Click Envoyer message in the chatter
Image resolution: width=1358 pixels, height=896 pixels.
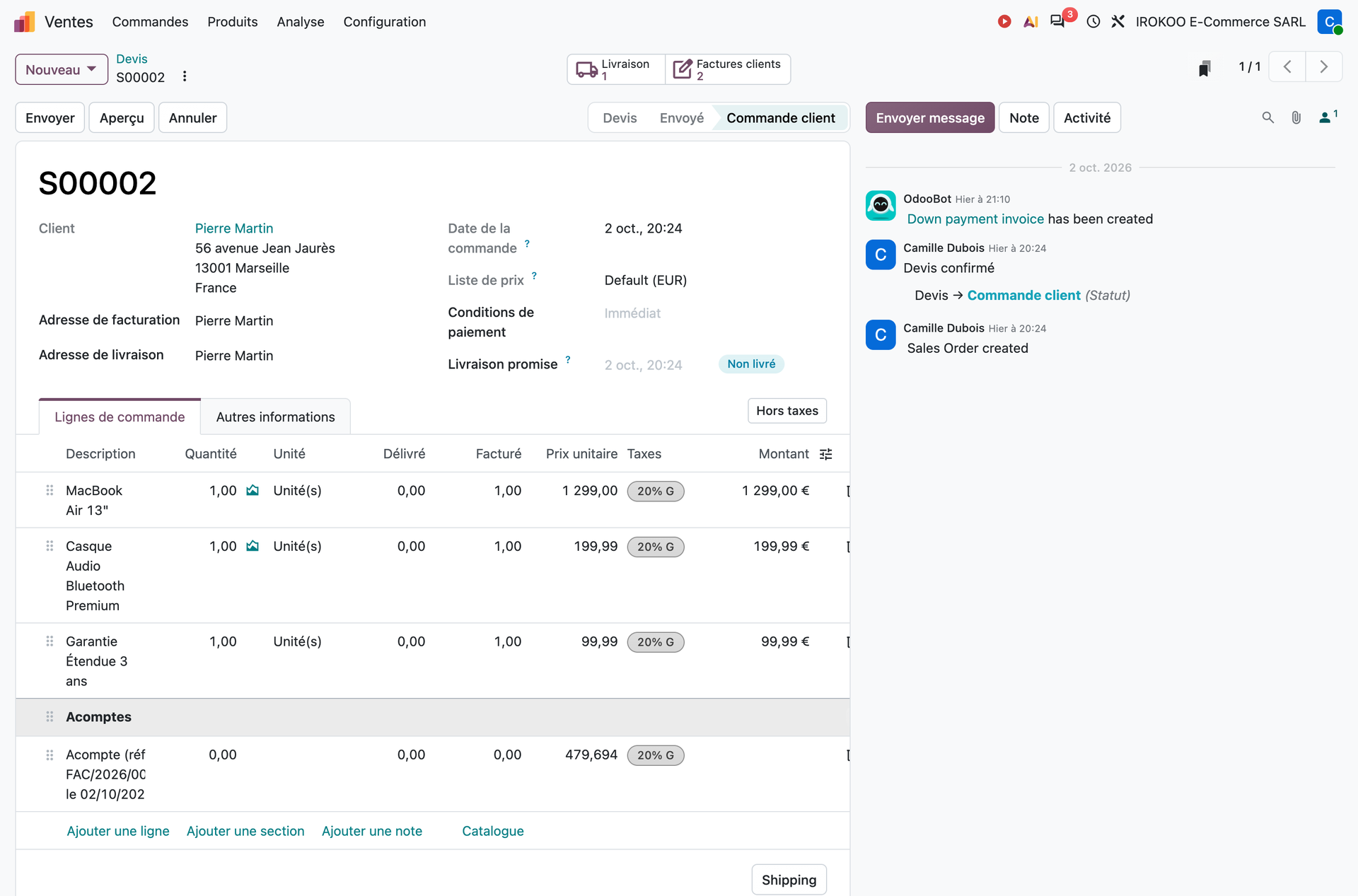(x=930, y=118)
